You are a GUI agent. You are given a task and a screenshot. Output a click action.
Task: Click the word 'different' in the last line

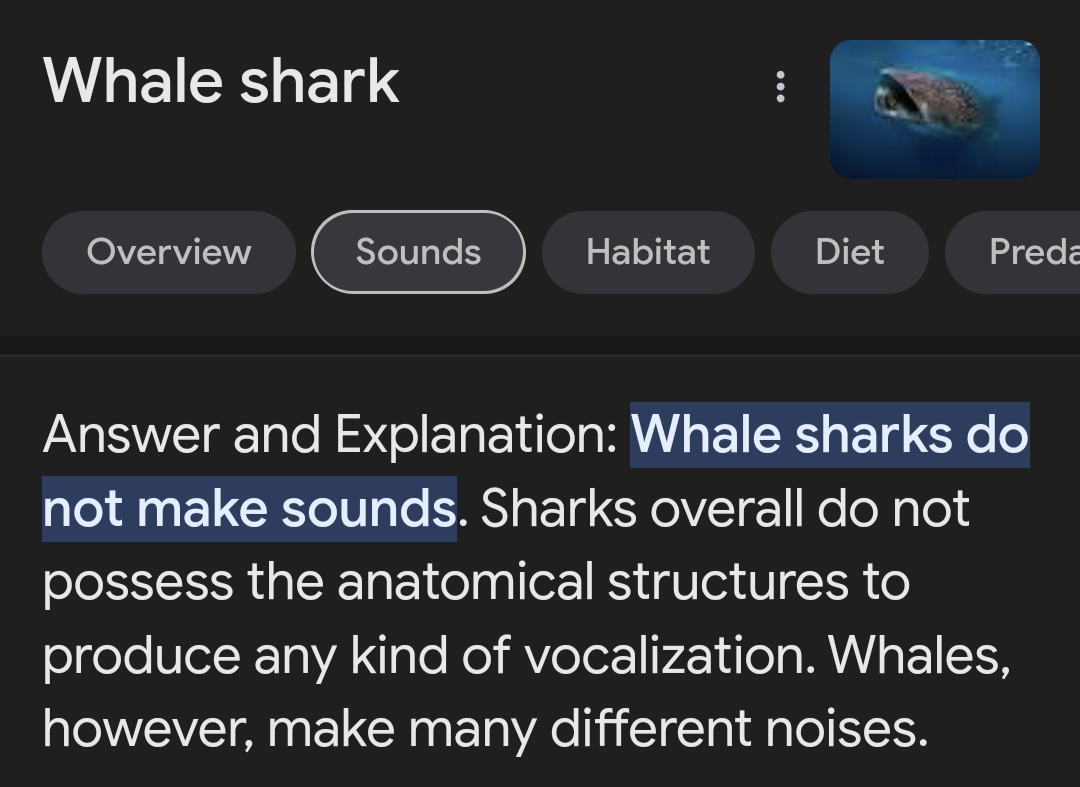coord(651,728)
